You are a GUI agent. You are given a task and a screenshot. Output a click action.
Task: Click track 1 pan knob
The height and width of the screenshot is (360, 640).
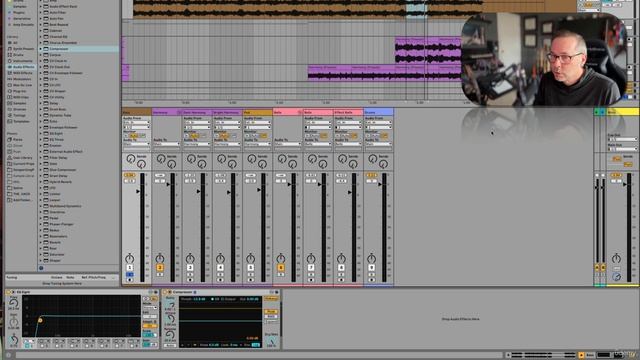pos(129,258)
